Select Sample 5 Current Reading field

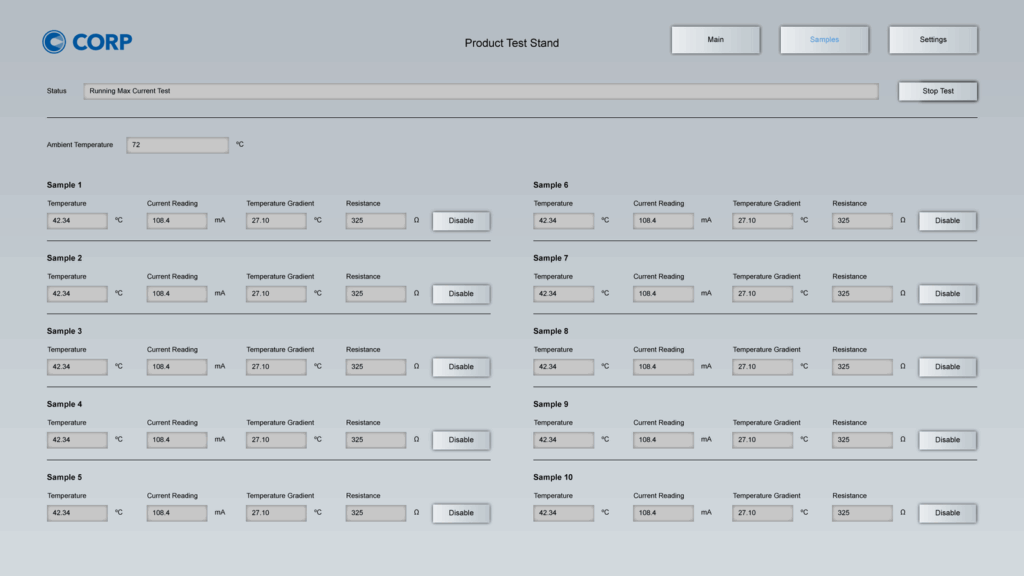coord(177,513)
